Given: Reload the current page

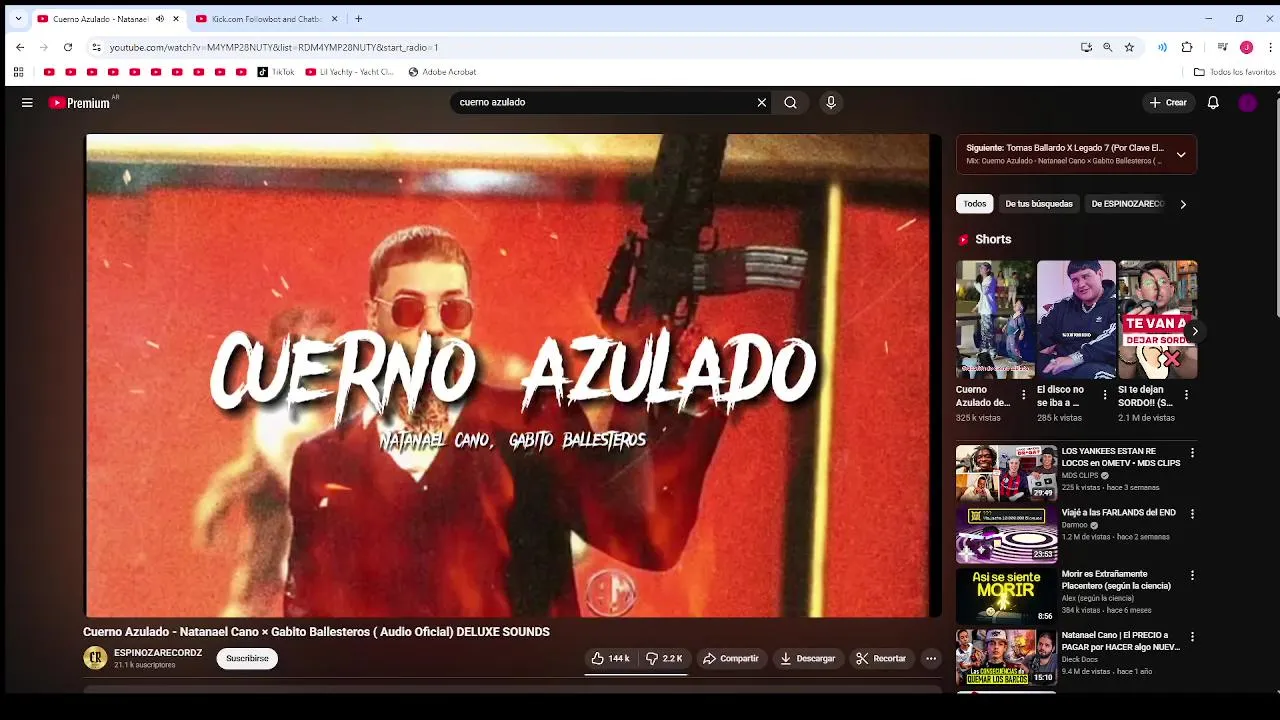Looking at the screenshot, I should (68, 47).
